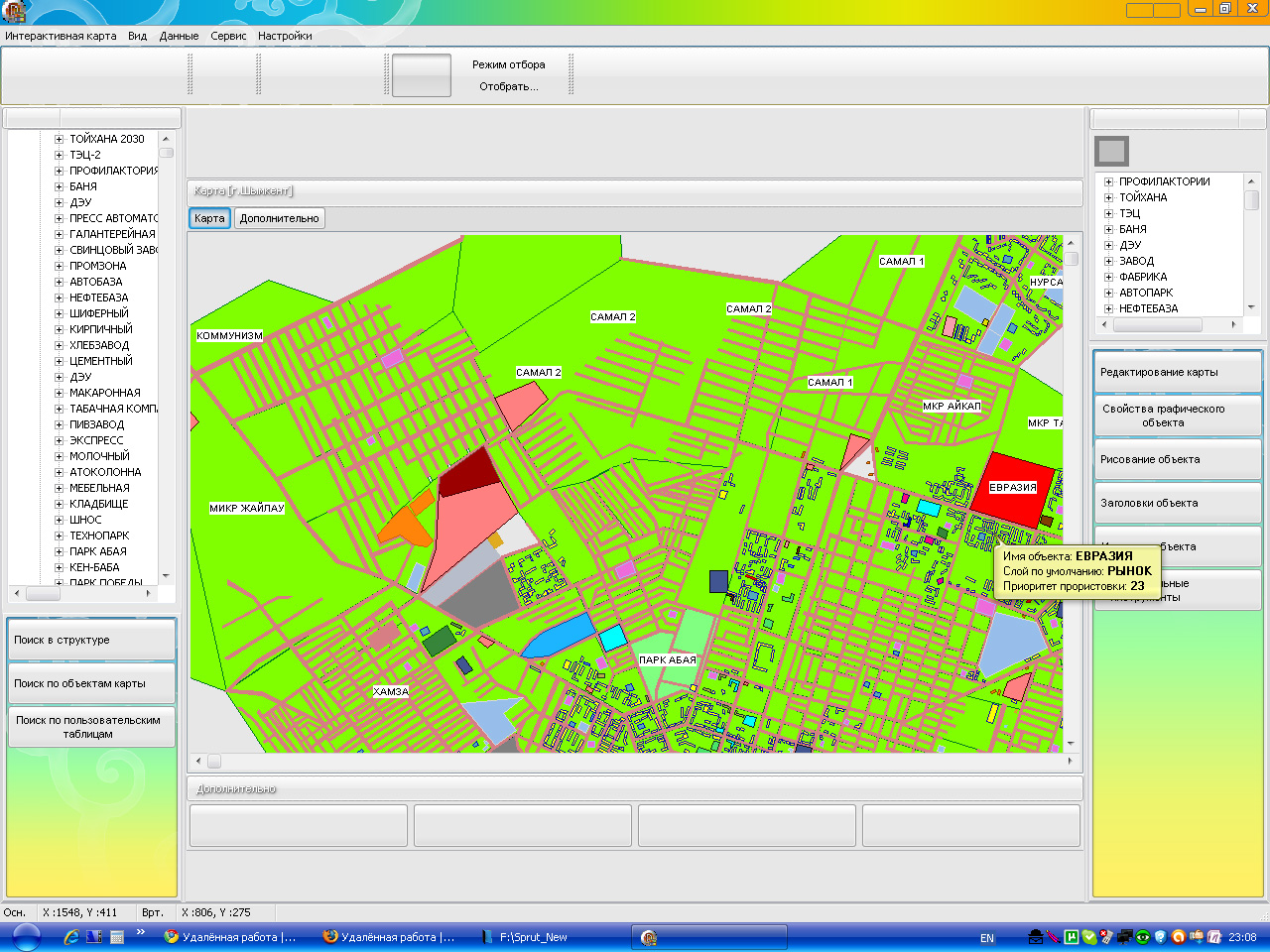This screenshot has width=1270, height=952.
Task: Click the gray square icon above the right layer tree
Action: click(x=1111, y=152)
